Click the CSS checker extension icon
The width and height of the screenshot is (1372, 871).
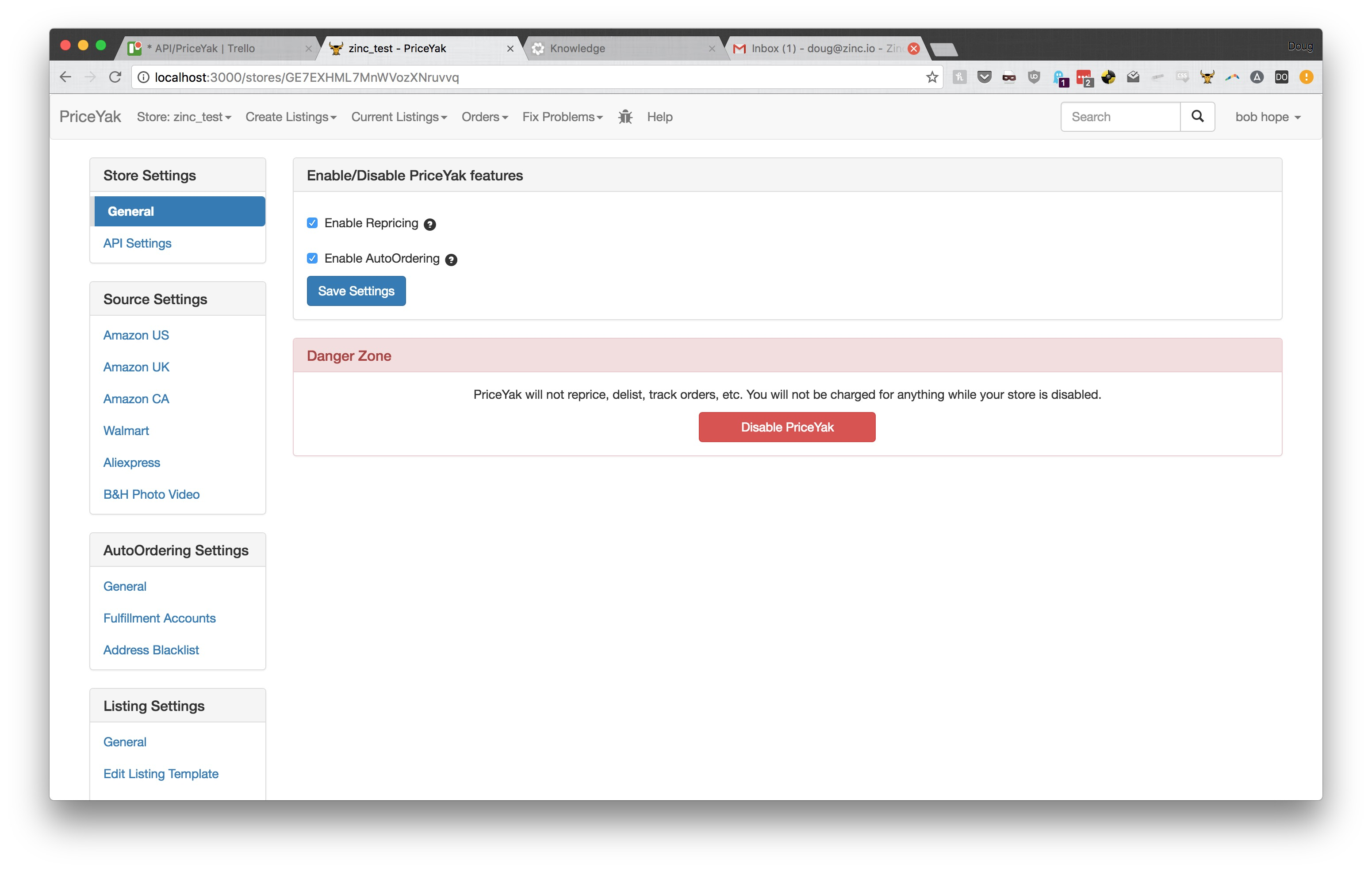1182,77
